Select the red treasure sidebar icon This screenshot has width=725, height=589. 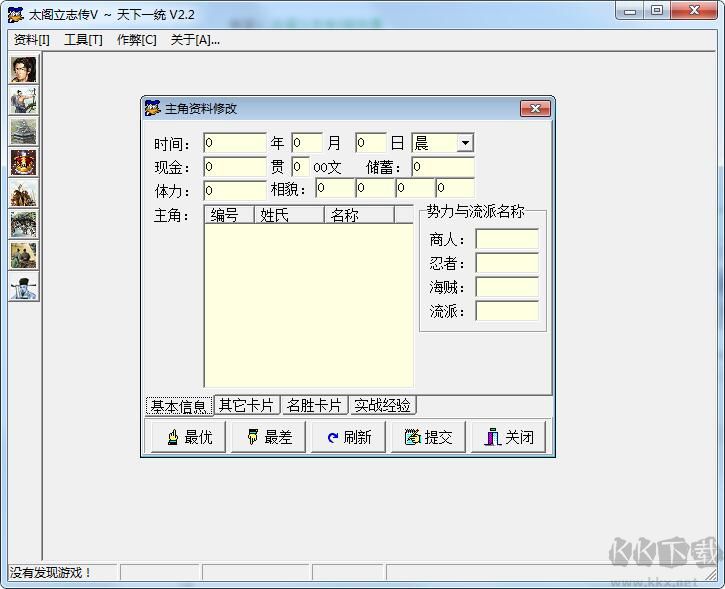point(24,162)
